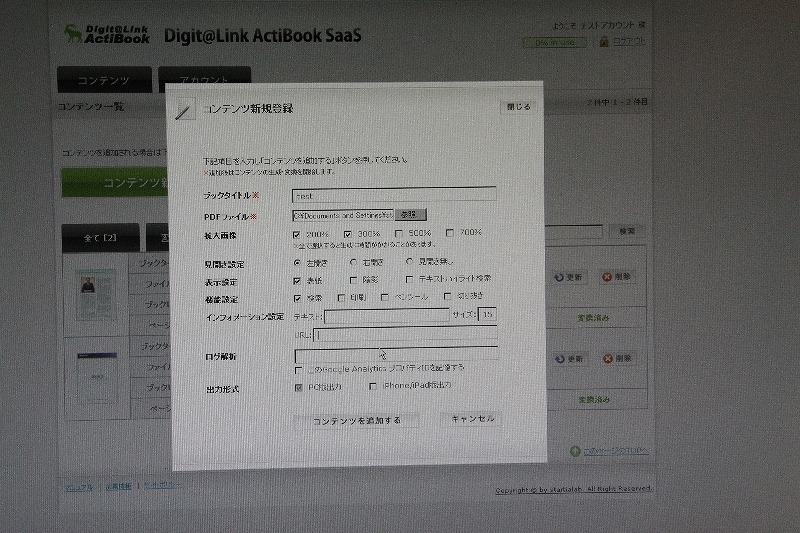Toggle the 検索 function checkbox
800x533 pixels.
point(297,298)
